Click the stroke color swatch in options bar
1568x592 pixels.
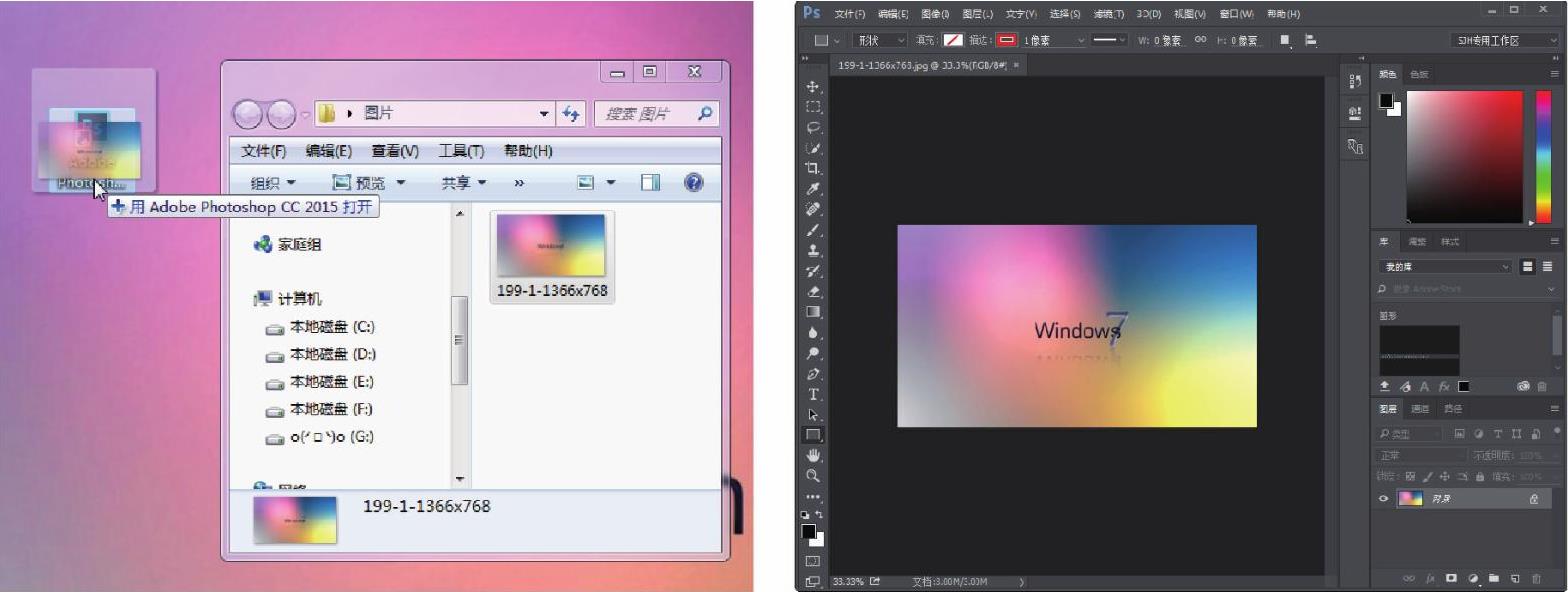pyautogui.click(x=1006, y=40)
